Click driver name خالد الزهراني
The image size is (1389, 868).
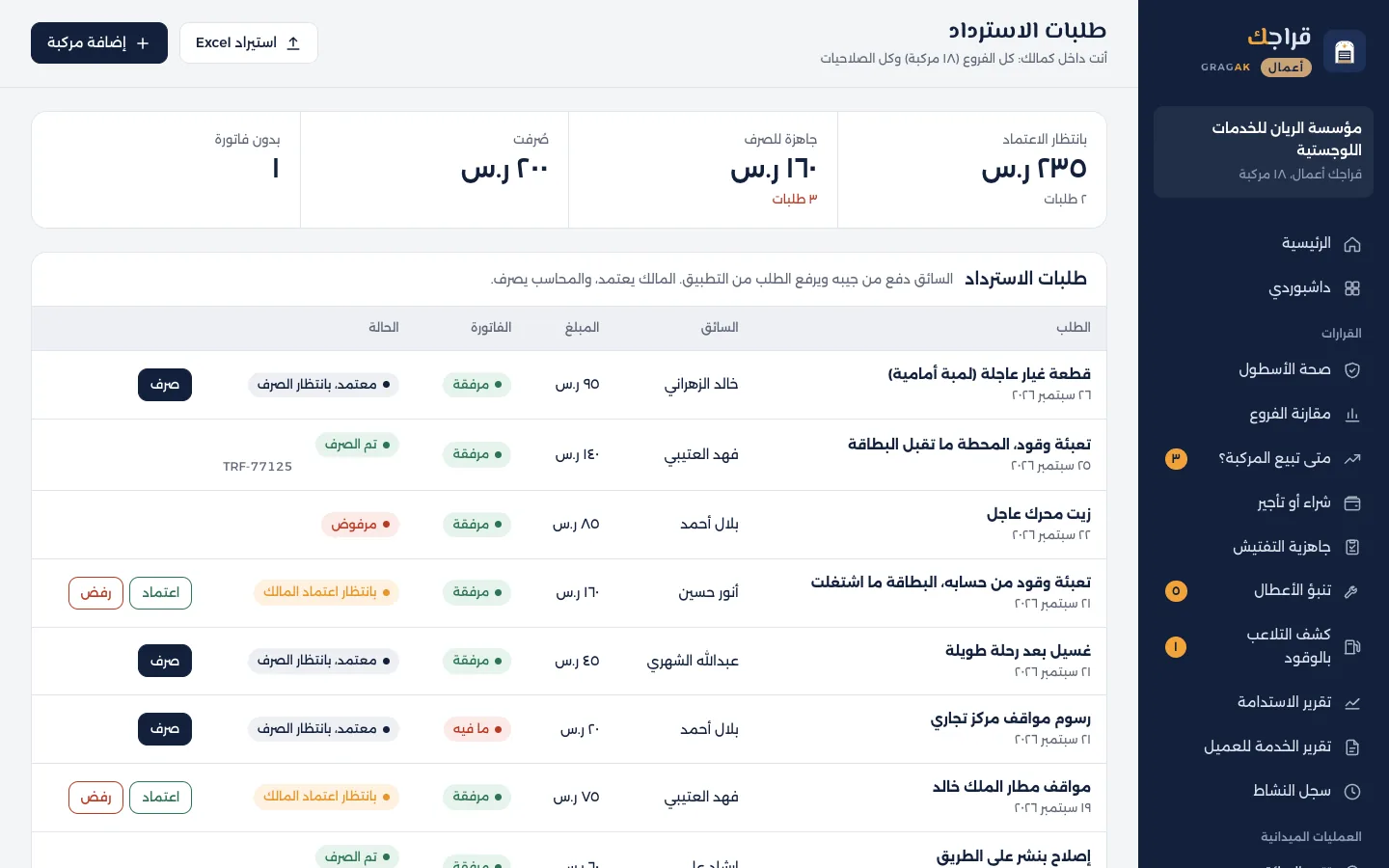[x=701, y=385]
